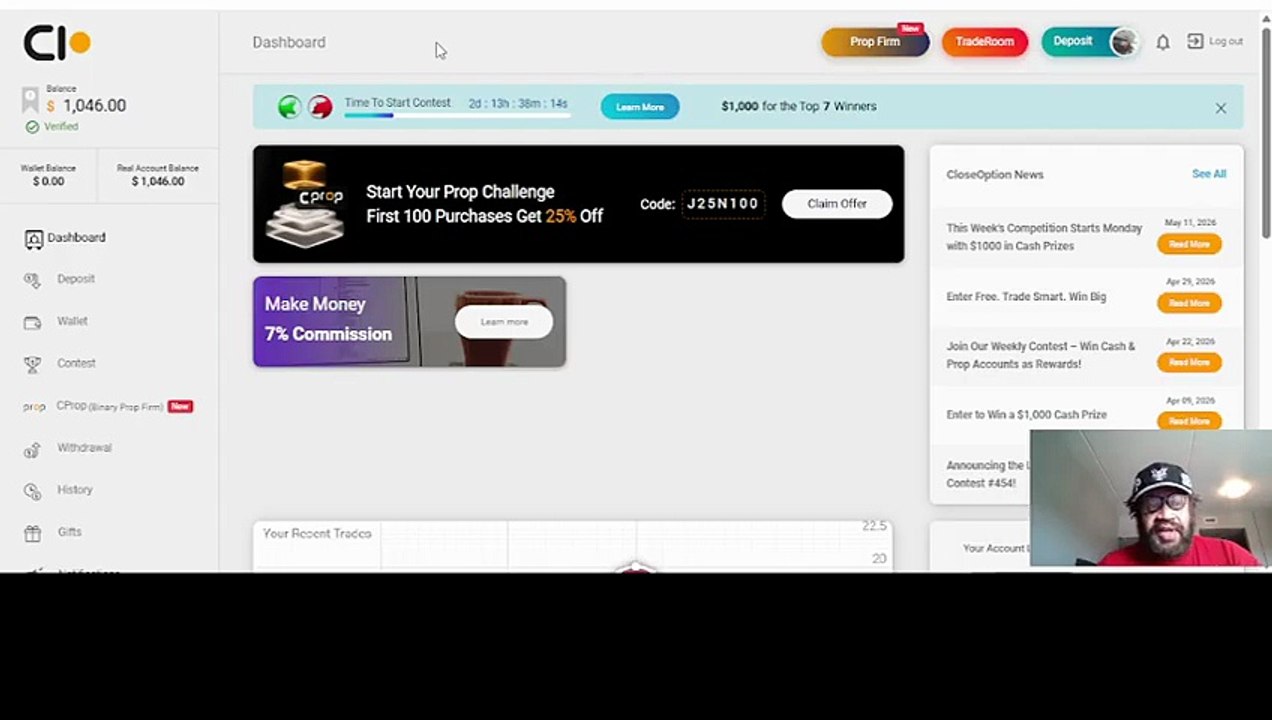This screenshot has height=720, width=1272.
Task: Click the Dashboard page title
Action: (x=289, y=42)
